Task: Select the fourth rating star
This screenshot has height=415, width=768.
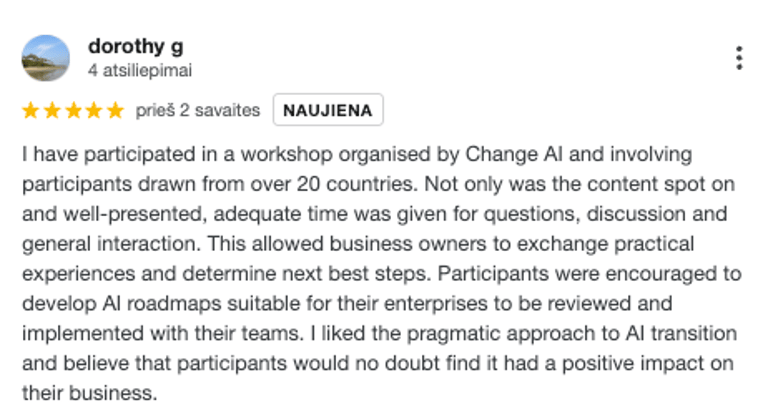Action: [x=94, y=110]
